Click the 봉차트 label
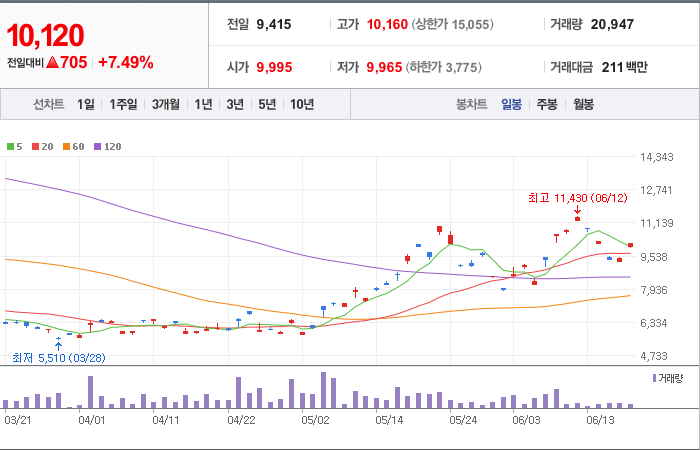 tap(471, 104)
